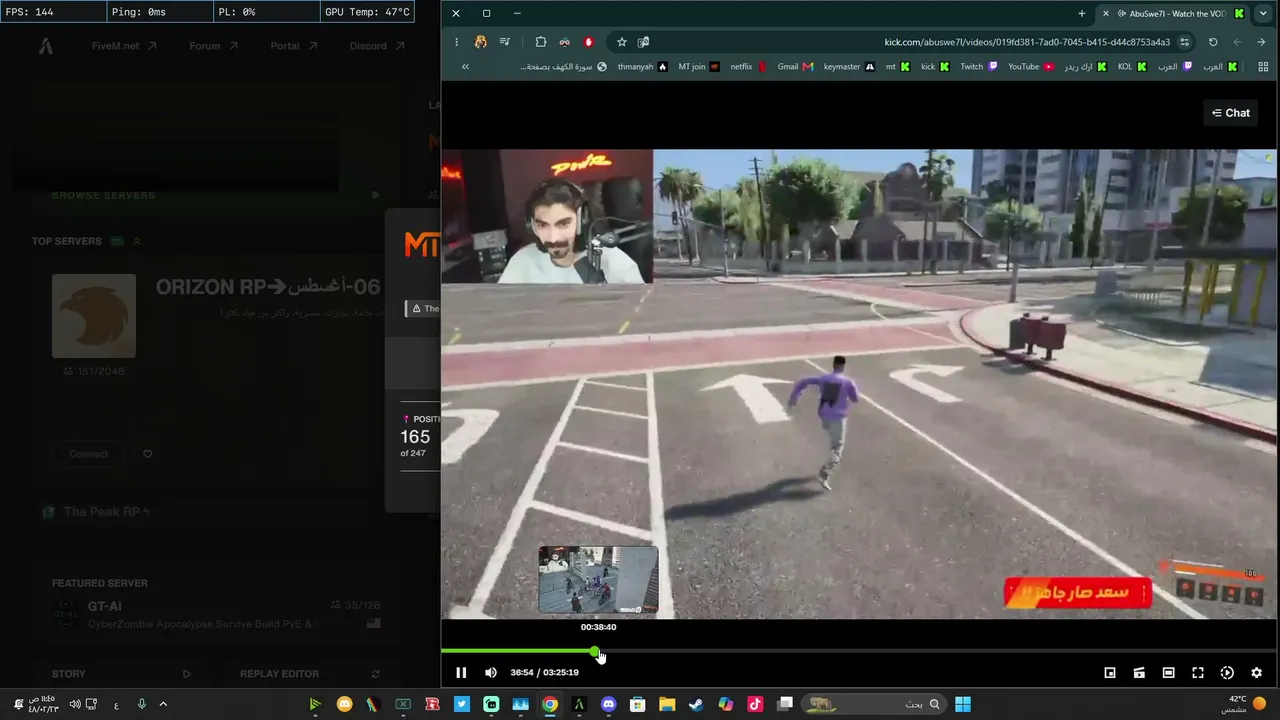Collapse the Top Servers section chevron

click(x=137, y=241)
